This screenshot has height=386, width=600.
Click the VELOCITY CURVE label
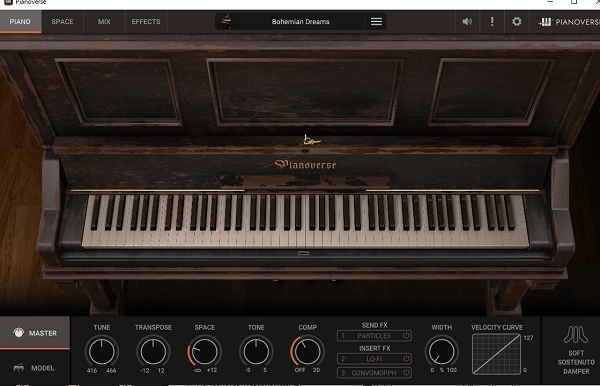[x=497, y=327]
